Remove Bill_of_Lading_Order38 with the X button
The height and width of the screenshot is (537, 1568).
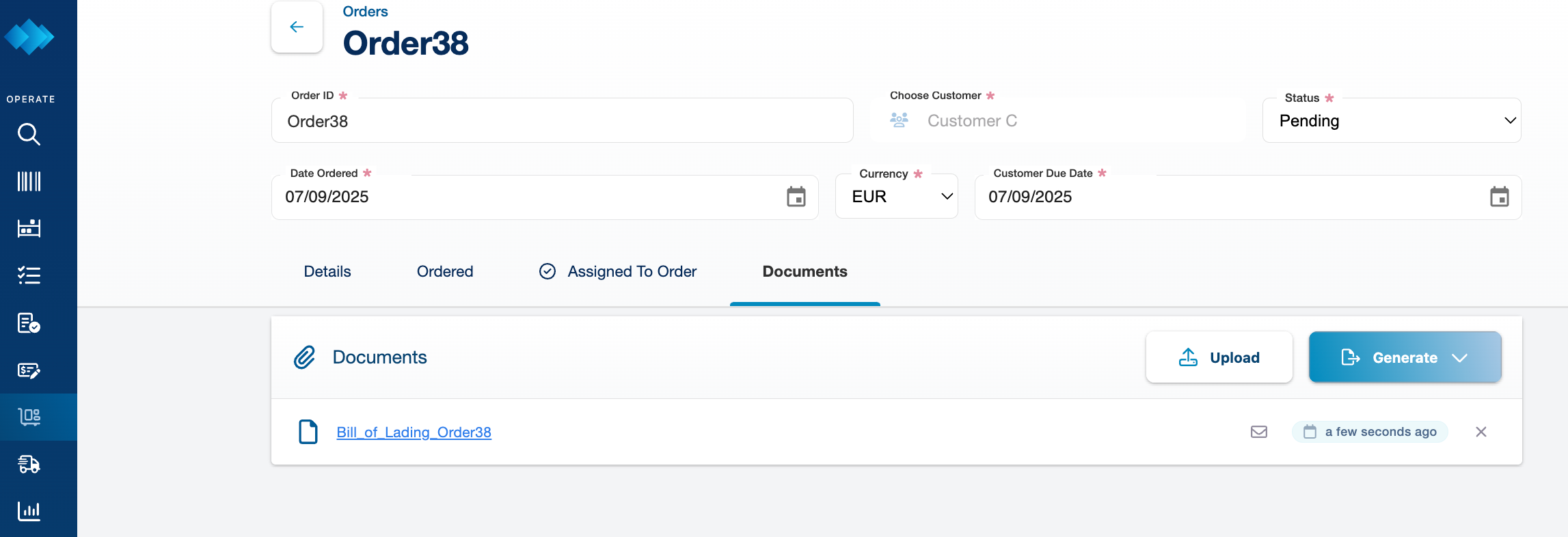(x=1481, y=432)
